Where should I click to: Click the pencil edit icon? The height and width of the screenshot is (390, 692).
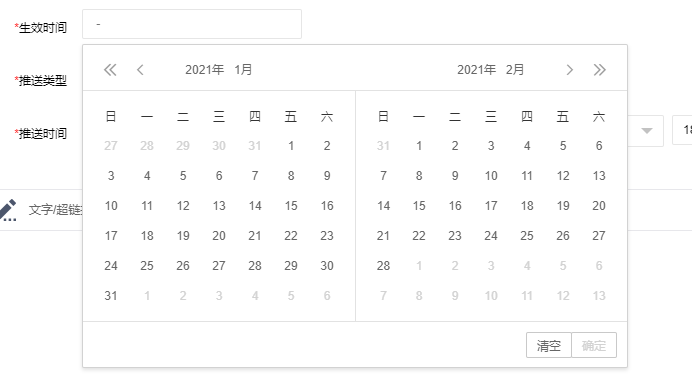coord(8,210)
